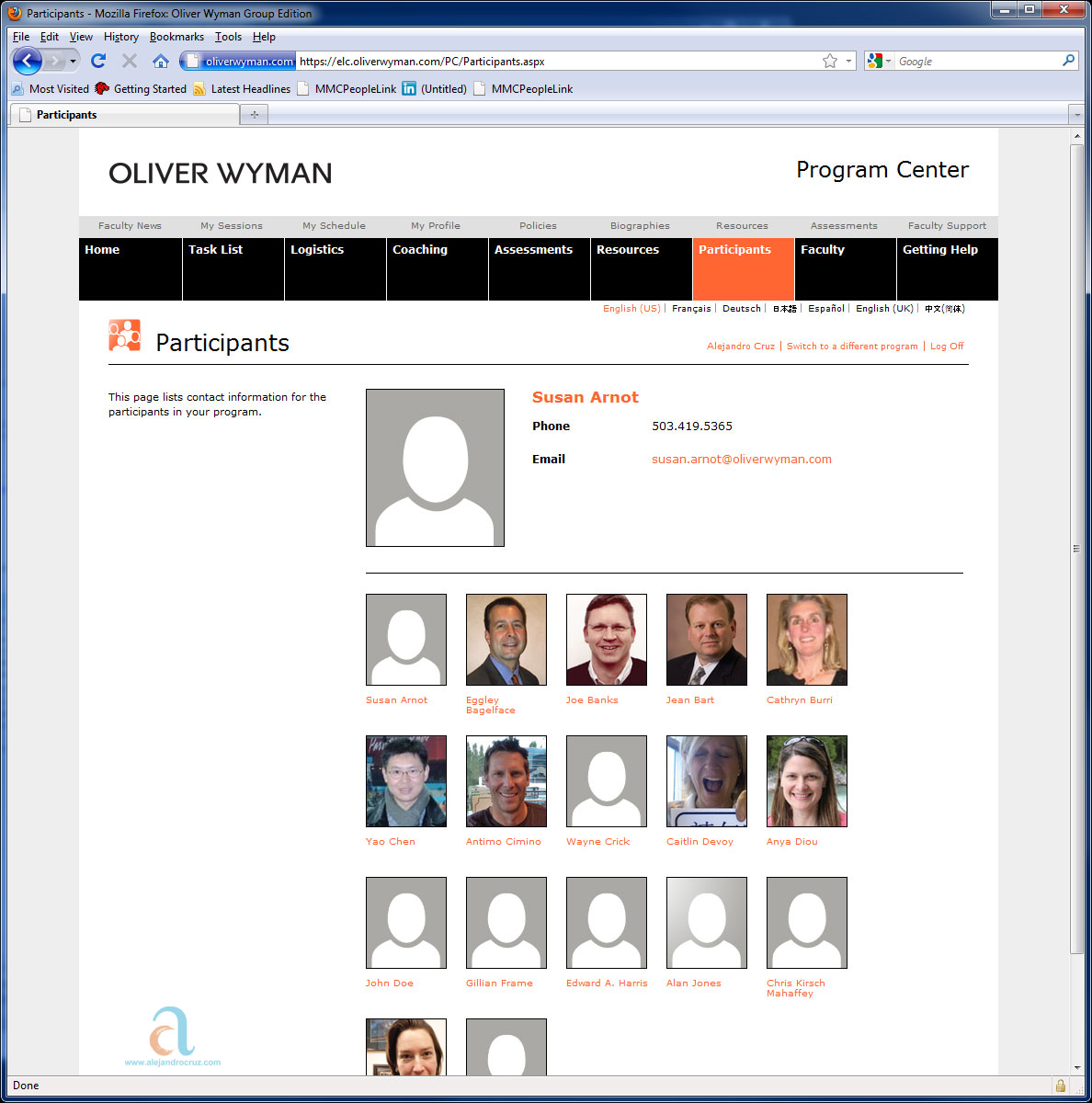
Task: Select Yao Chen's photo thumbnail
Action: (406, 781)
